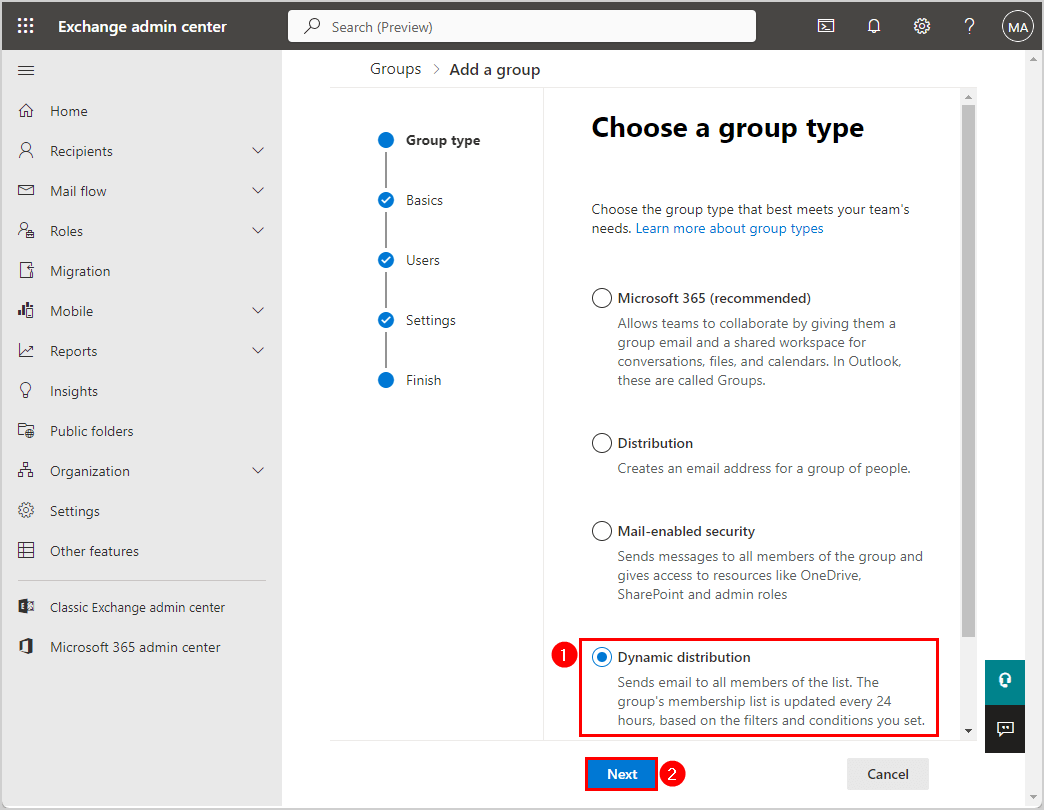Click the search magnifier icon

click(x=312, y=26)
